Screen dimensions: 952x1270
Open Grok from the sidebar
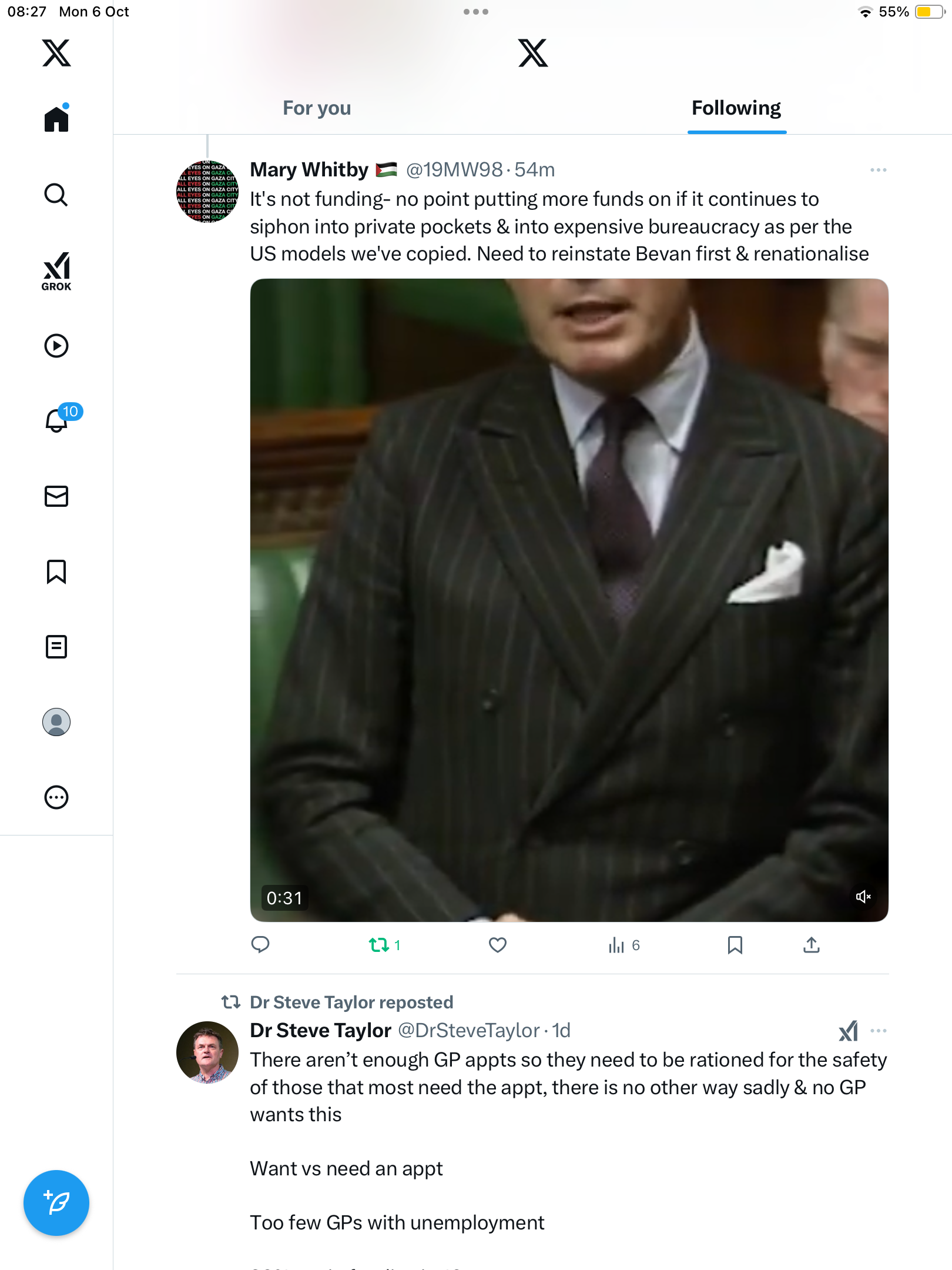(56, 272)
